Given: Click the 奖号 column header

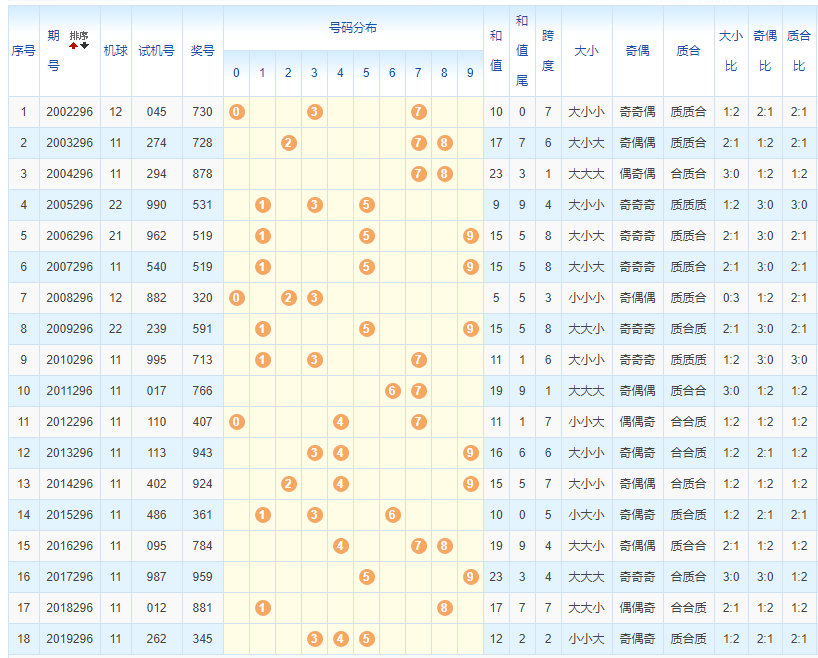Looking at the screenshot, I should (203, 51).
